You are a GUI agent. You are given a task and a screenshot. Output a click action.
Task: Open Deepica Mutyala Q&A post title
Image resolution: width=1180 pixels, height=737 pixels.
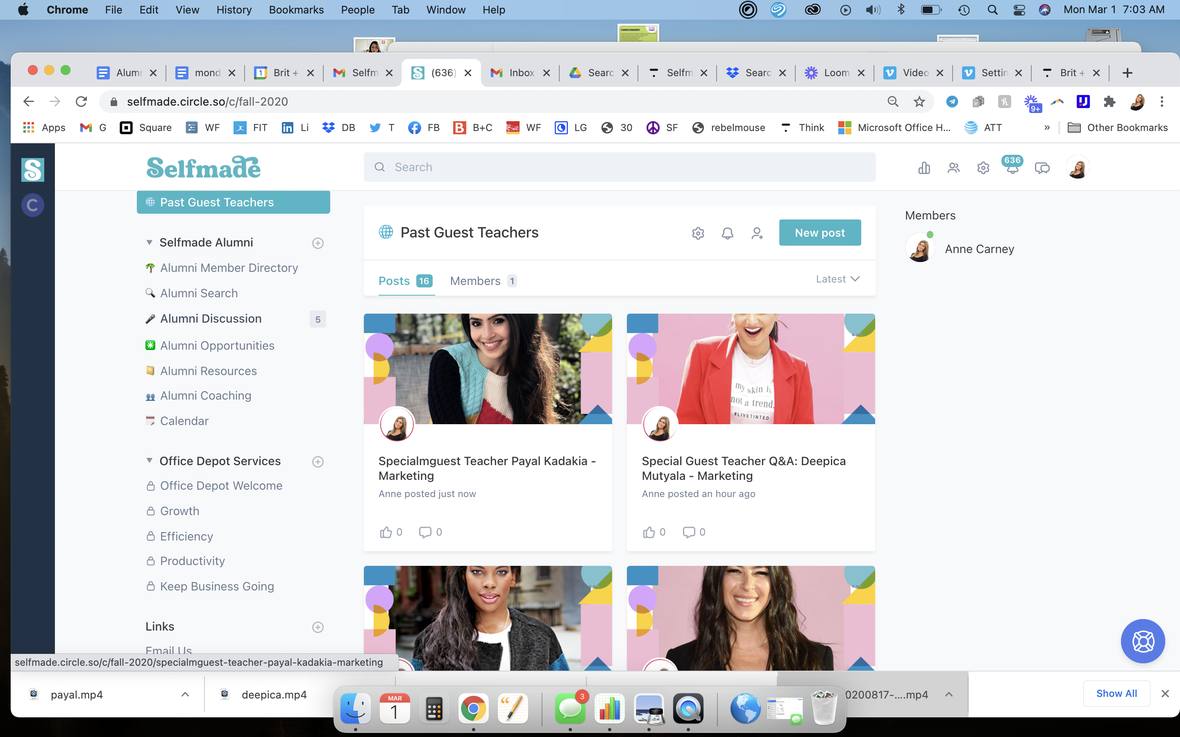pos(744,468)
